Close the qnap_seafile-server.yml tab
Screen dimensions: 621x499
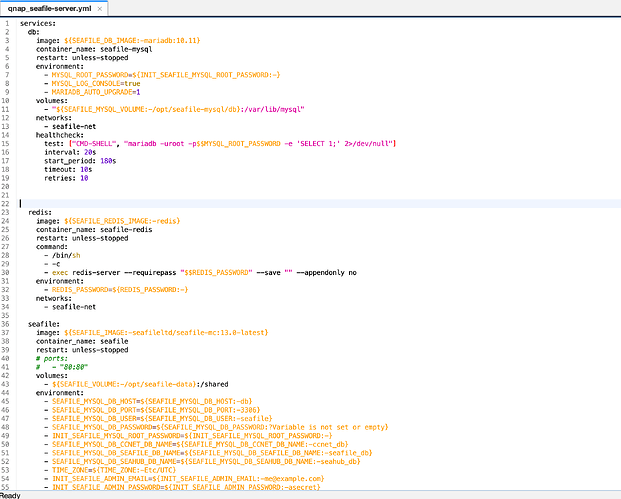100,9
